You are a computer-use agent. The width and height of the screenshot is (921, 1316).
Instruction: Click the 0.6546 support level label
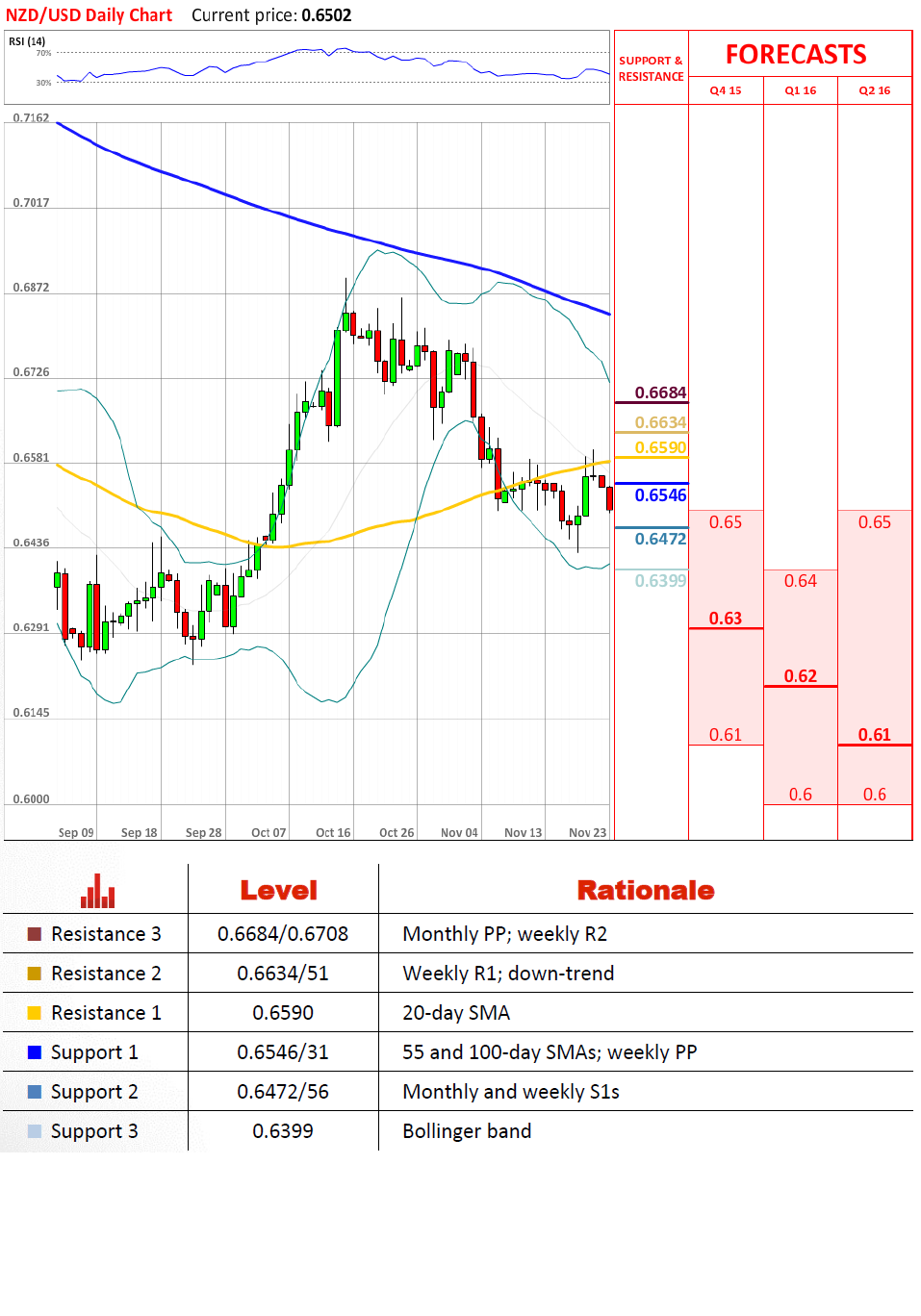(660, 495)
